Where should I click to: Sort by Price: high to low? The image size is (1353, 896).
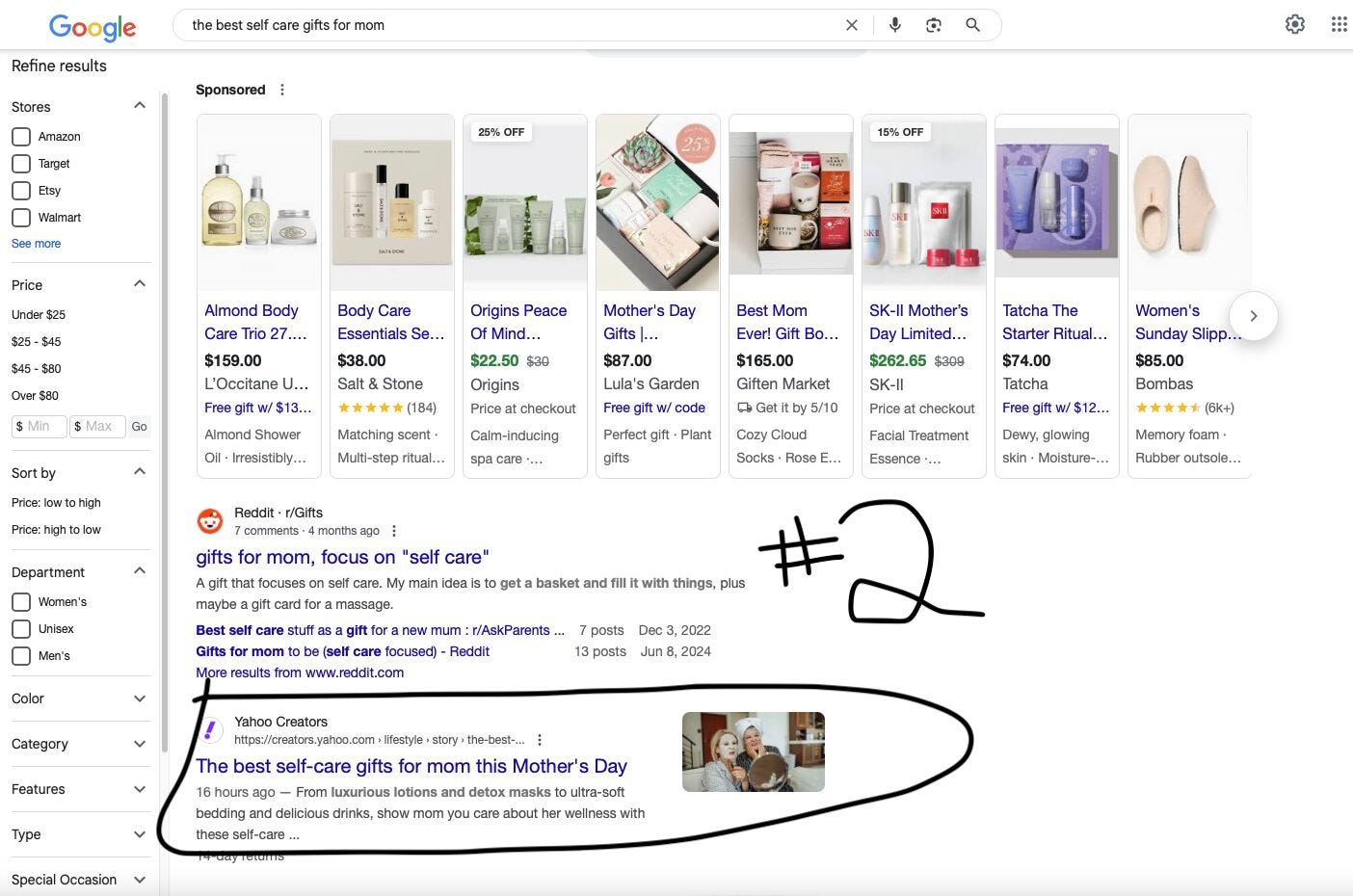[x=56, y=530]
